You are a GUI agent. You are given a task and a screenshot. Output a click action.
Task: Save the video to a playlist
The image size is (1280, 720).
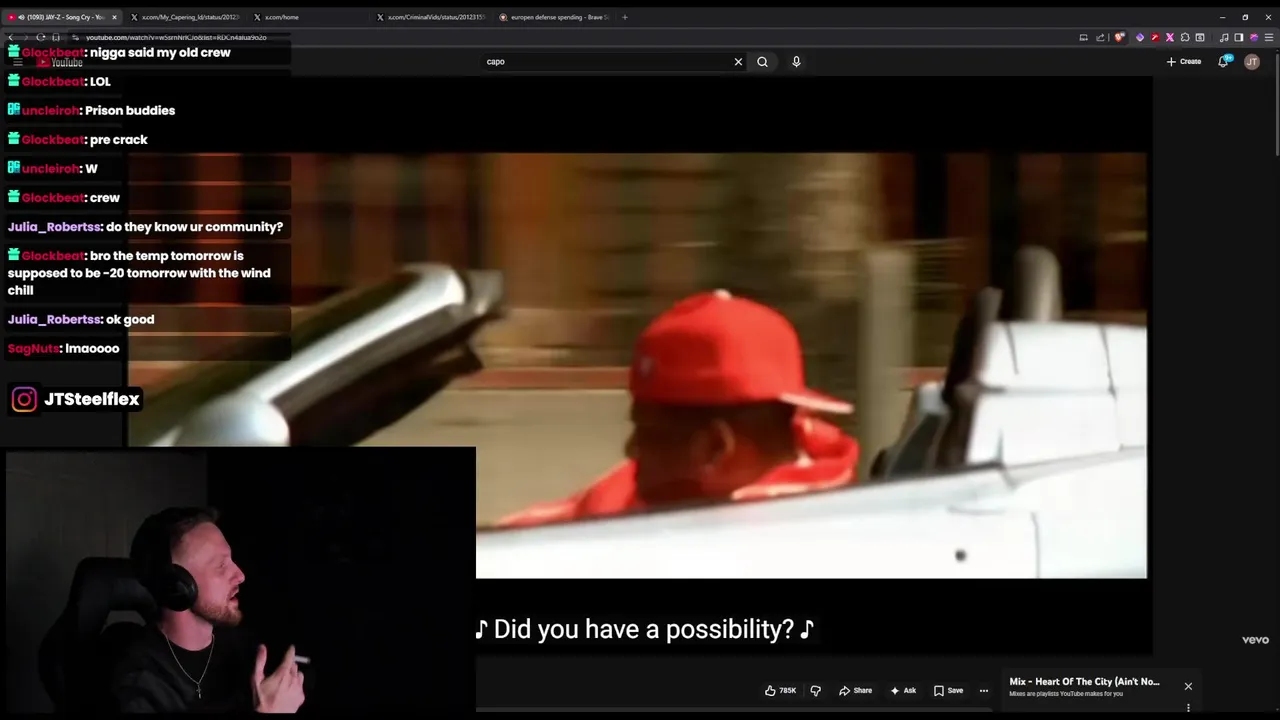pos(948,690)
